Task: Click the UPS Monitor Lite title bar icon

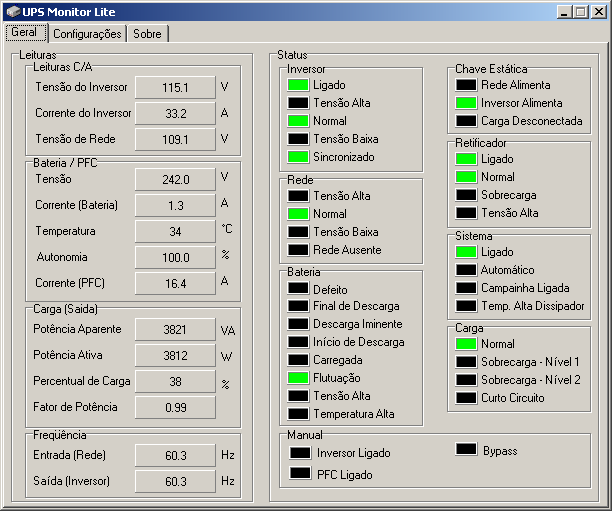Action: [12, 12]
